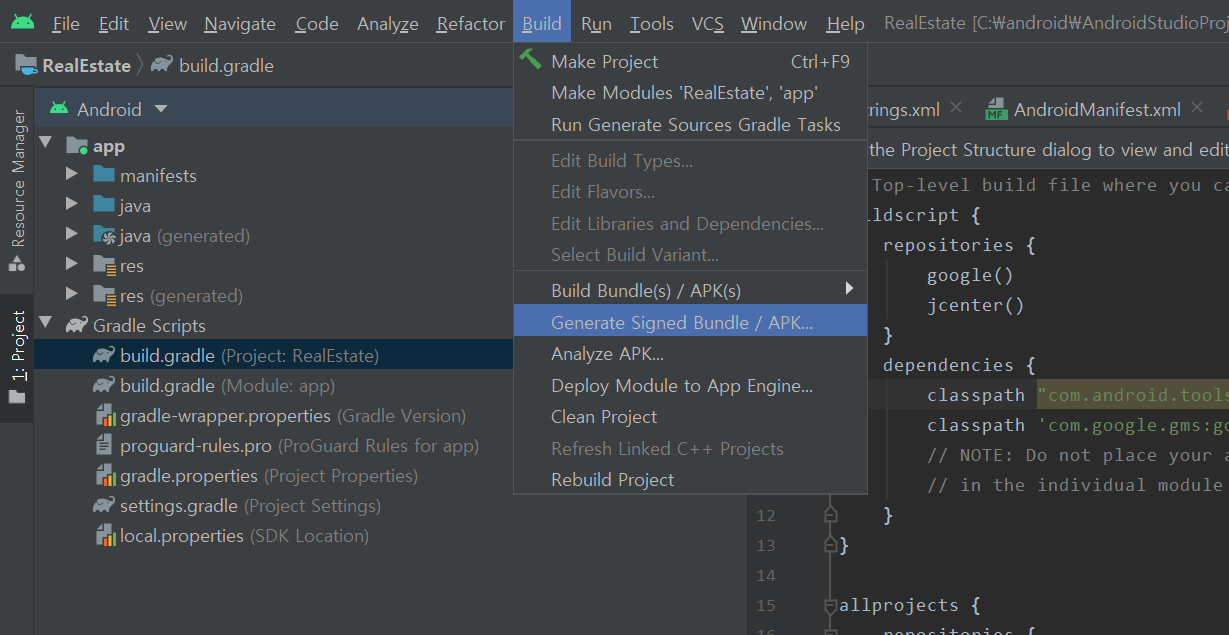Image resolution: width=1229 pixels, height=635 pixels.
Task: Expand the manifests folder
Action: click(x=71, y=175)
